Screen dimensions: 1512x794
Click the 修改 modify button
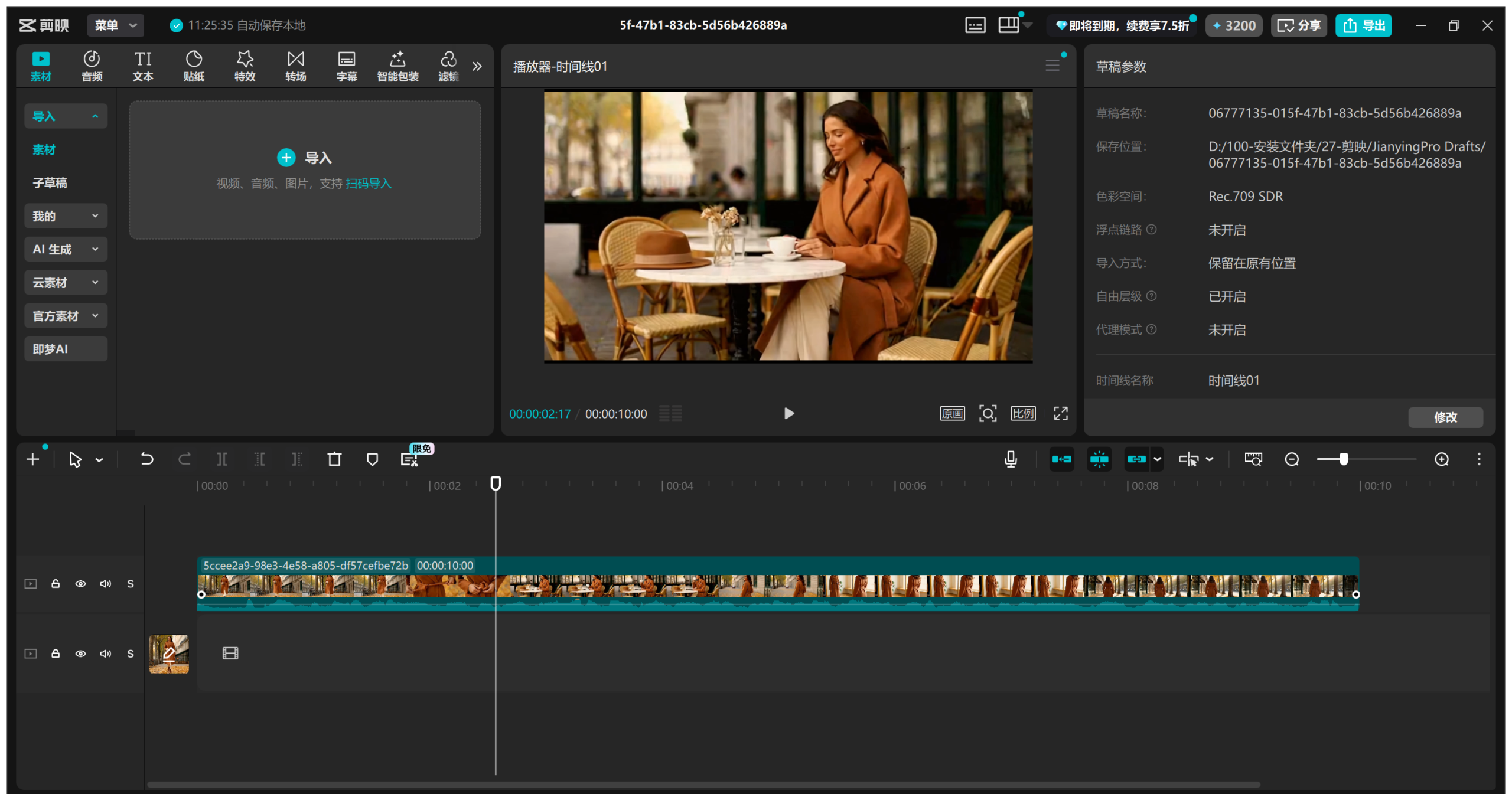coord(1445,417)
